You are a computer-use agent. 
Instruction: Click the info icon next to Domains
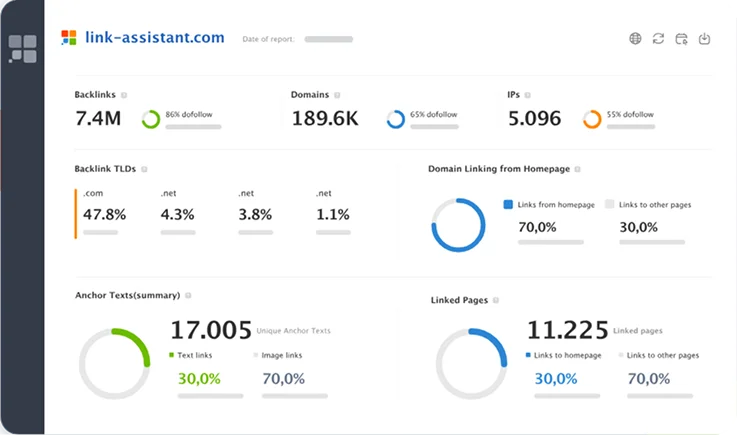click(x=336, y=95)
